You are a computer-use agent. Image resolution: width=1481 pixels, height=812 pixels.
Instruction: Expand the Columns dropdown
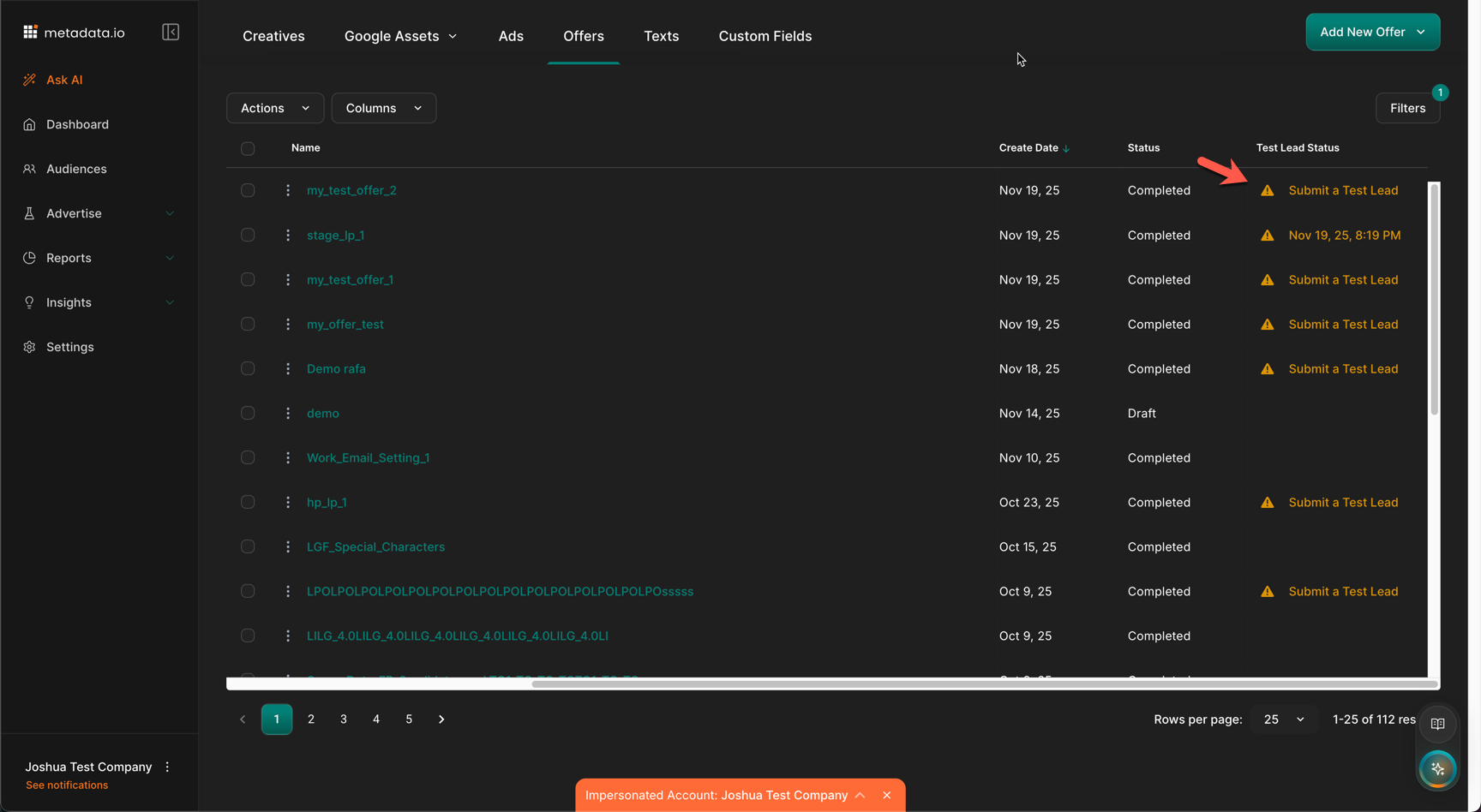pos(383,108)
